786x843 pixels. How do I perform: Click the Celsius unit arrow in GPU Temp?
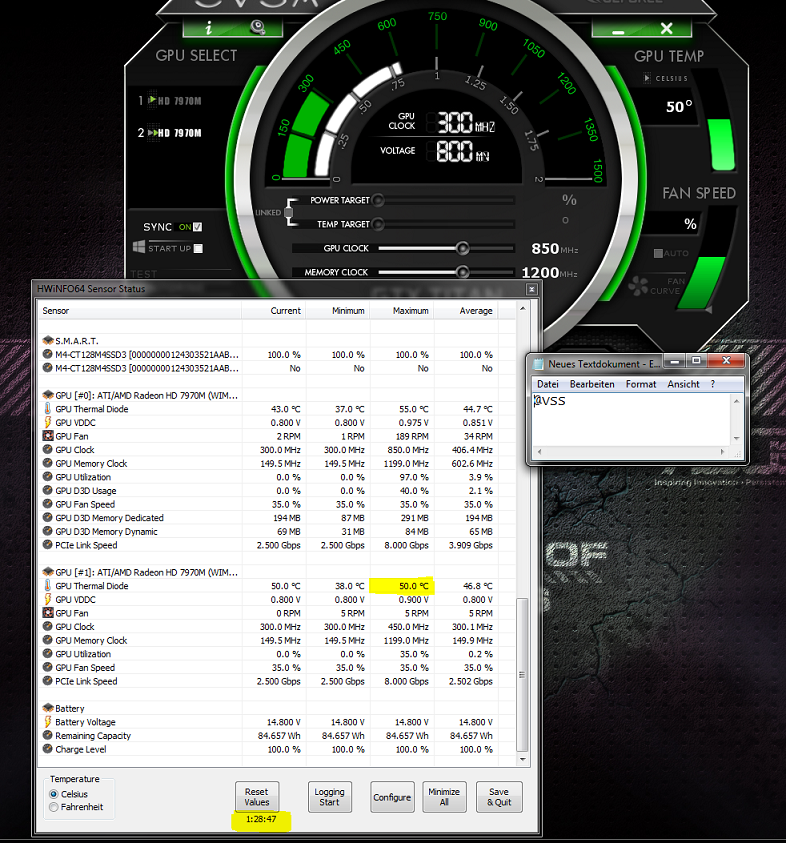click(x=647, y=78)
